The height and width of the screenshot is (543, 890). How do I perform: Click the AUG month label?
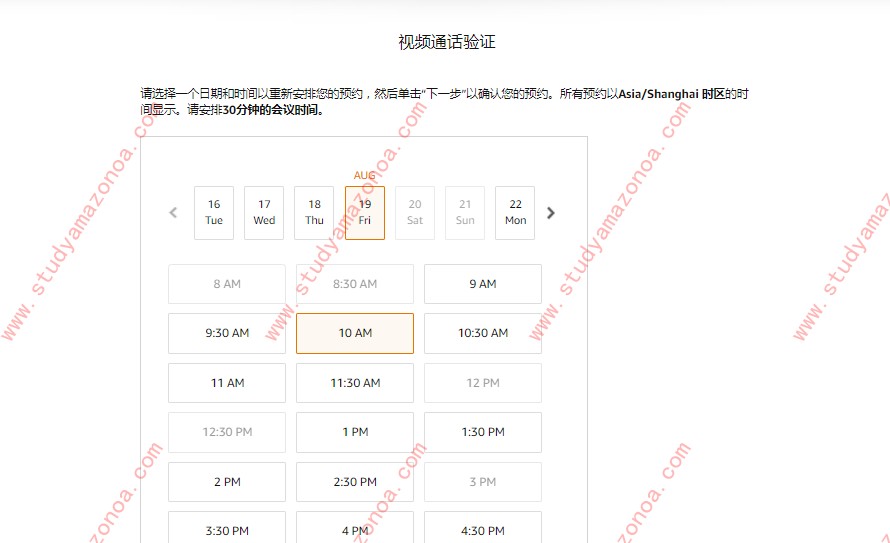tap(364, 175)
